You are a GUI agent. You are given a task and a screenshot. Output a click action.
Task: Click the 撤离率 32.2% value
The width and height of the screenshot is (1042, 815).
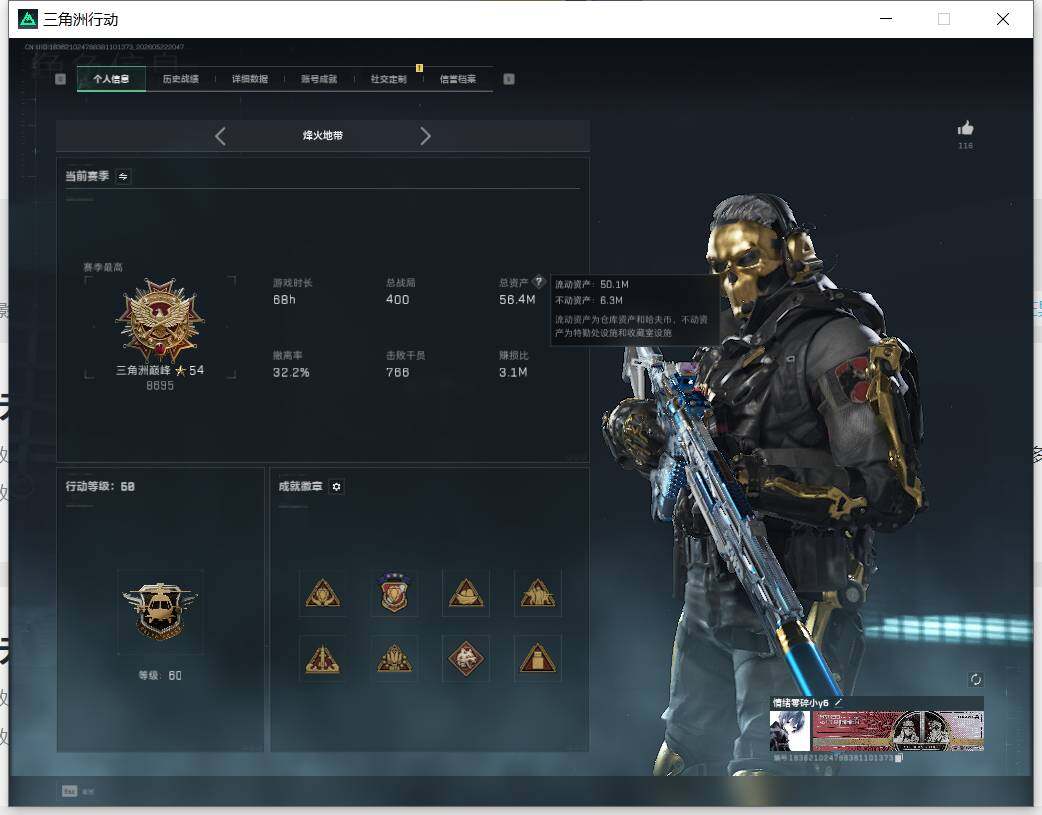click(x=291, y=373)
